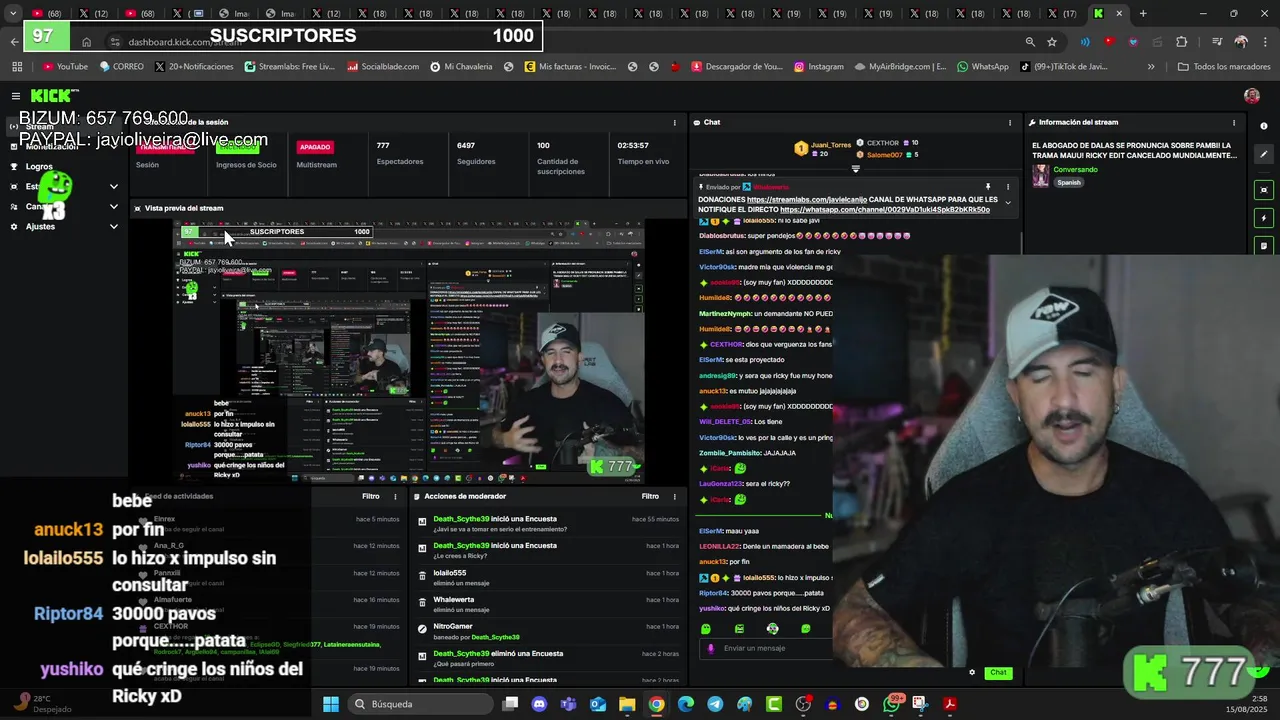Open Telegram from the taskbar
Image resolution: width=1280 pixels, height=720 pixels.
pyautogui.click(x=715, y=704)
